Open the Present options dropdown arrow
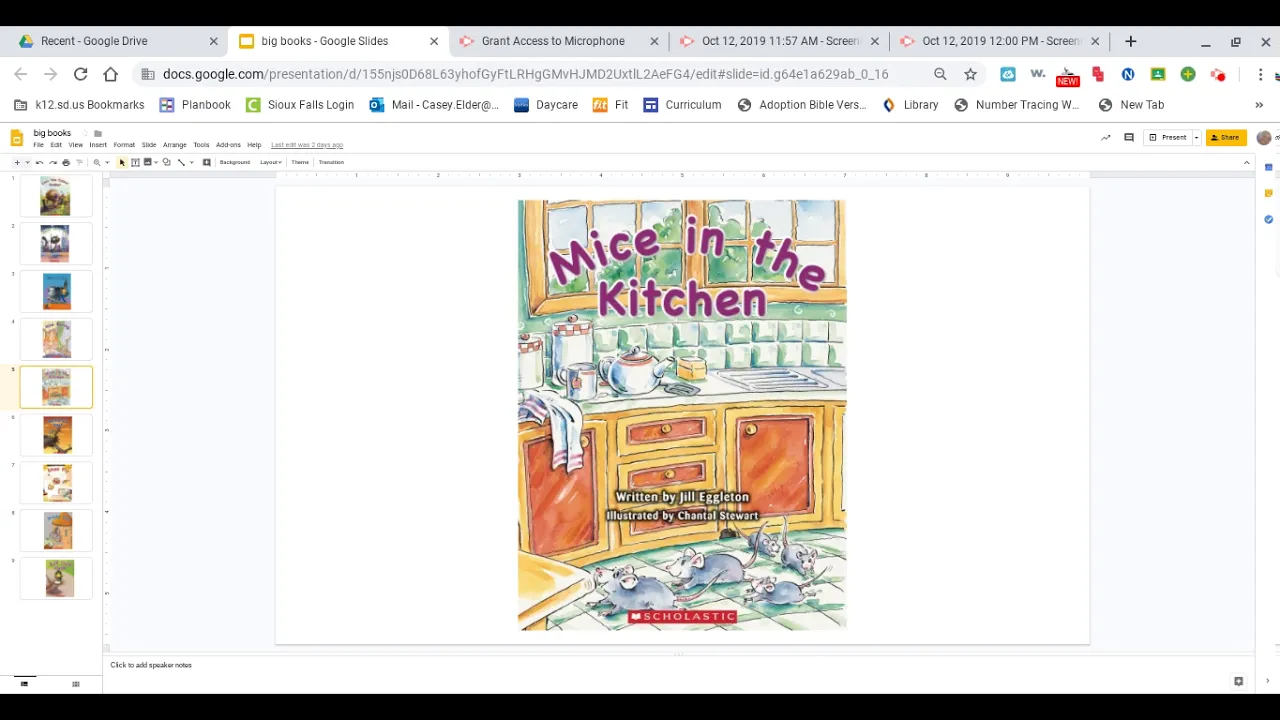The image size is (1280, 720). coord(1196,137)
